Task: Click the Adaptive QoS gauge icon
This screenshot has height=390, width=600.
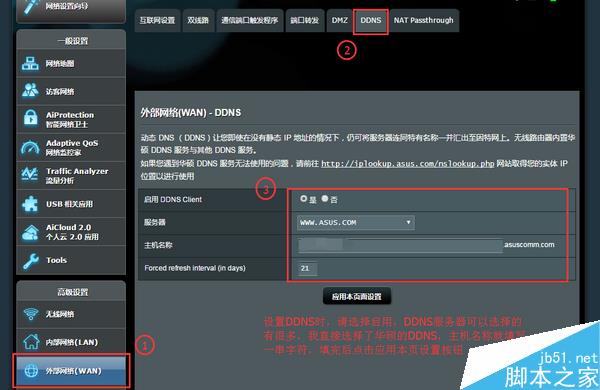Action: 30,147
